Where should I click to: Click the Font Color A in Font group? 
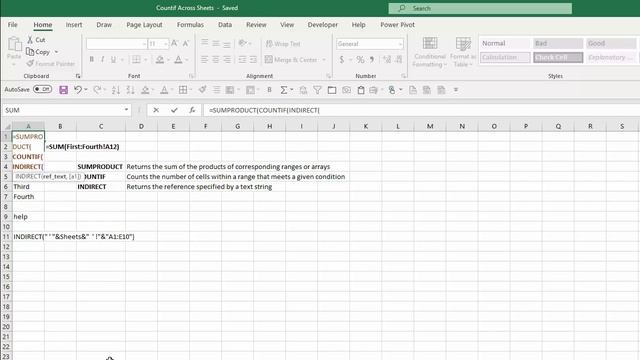pyautogui.click(x=178, y=60)
